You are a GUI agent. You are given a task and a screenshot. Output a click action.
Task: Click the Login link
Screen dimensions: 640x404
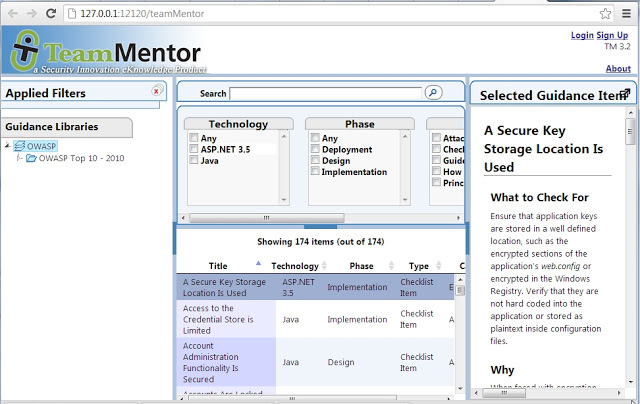tap(581, 35)
